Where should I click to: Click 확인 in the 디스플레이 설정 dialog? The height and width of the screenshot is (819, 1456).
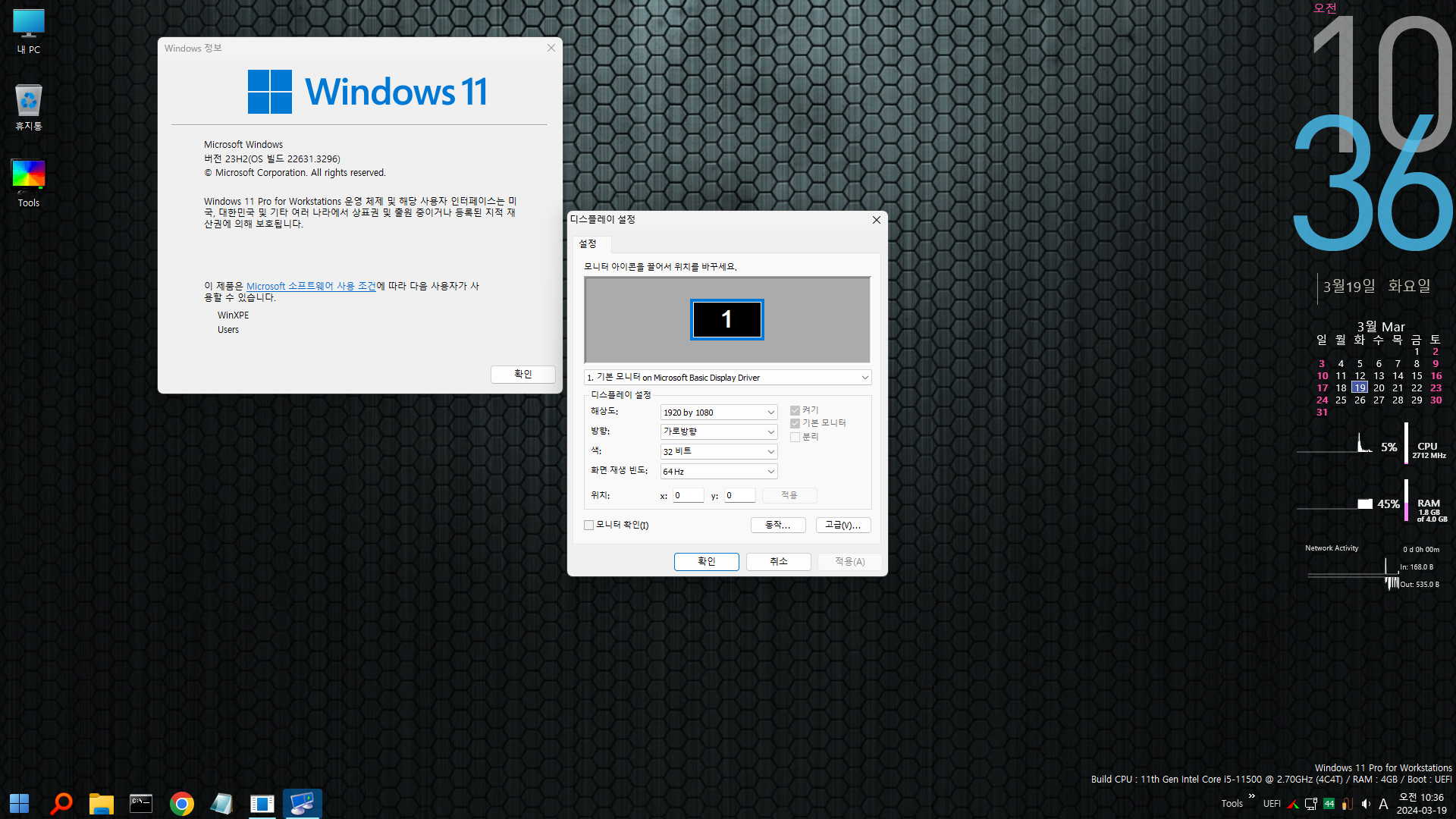[x=706, y=561]
